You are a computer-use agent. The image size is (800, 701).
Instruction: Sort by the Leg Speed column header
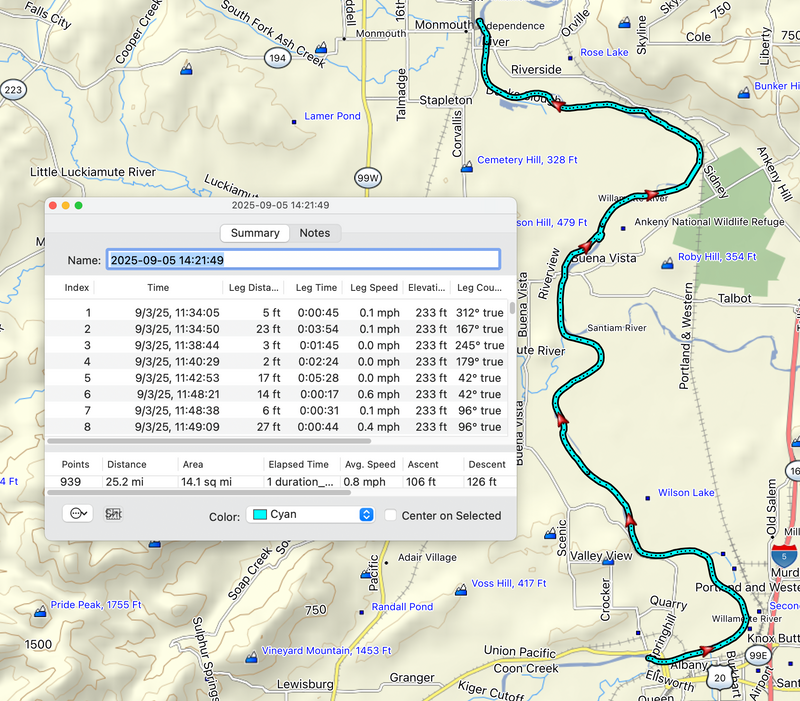click(373, 288)
